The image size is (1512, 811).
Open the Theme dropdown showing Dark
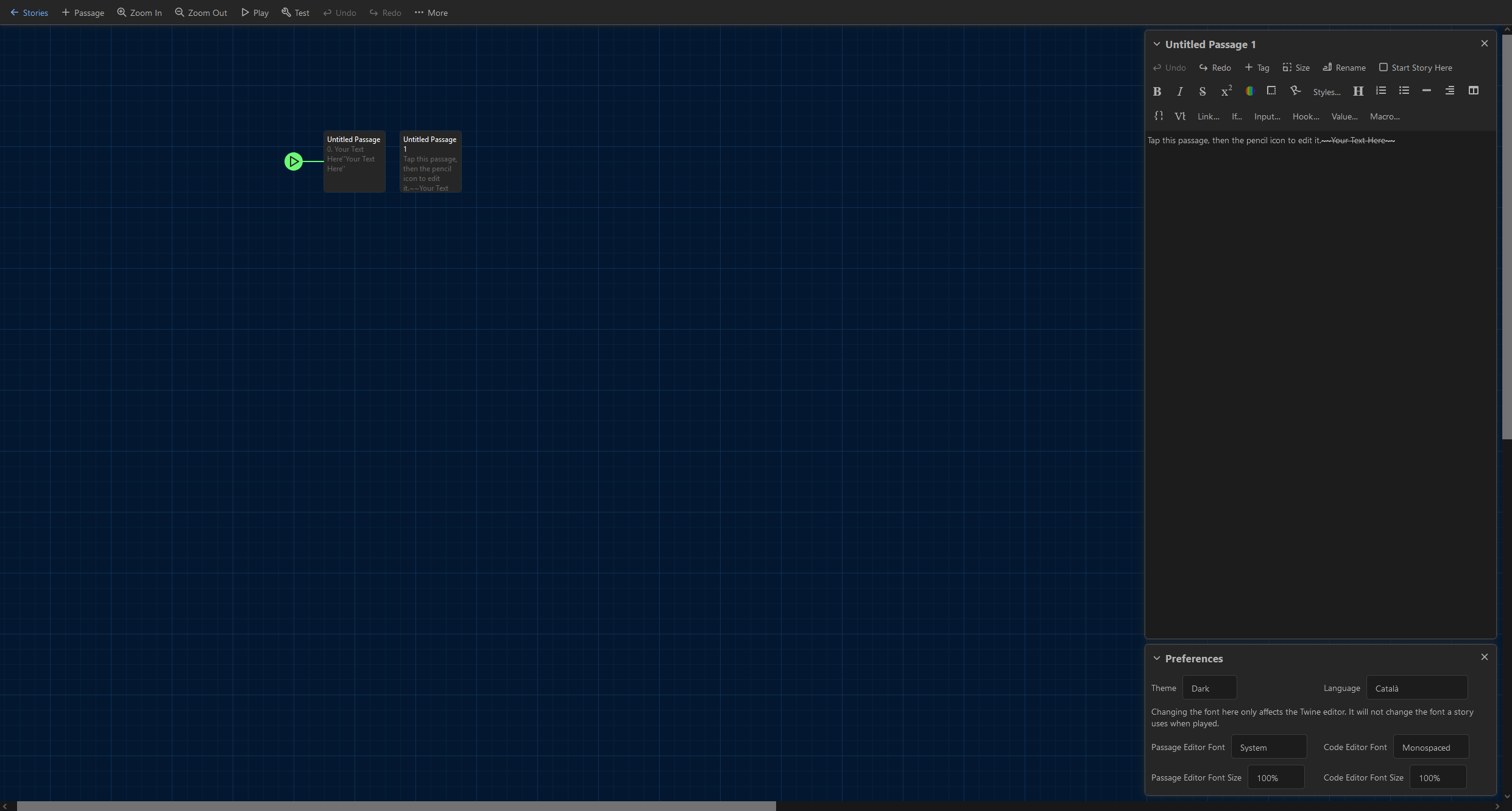point(1209,688)
